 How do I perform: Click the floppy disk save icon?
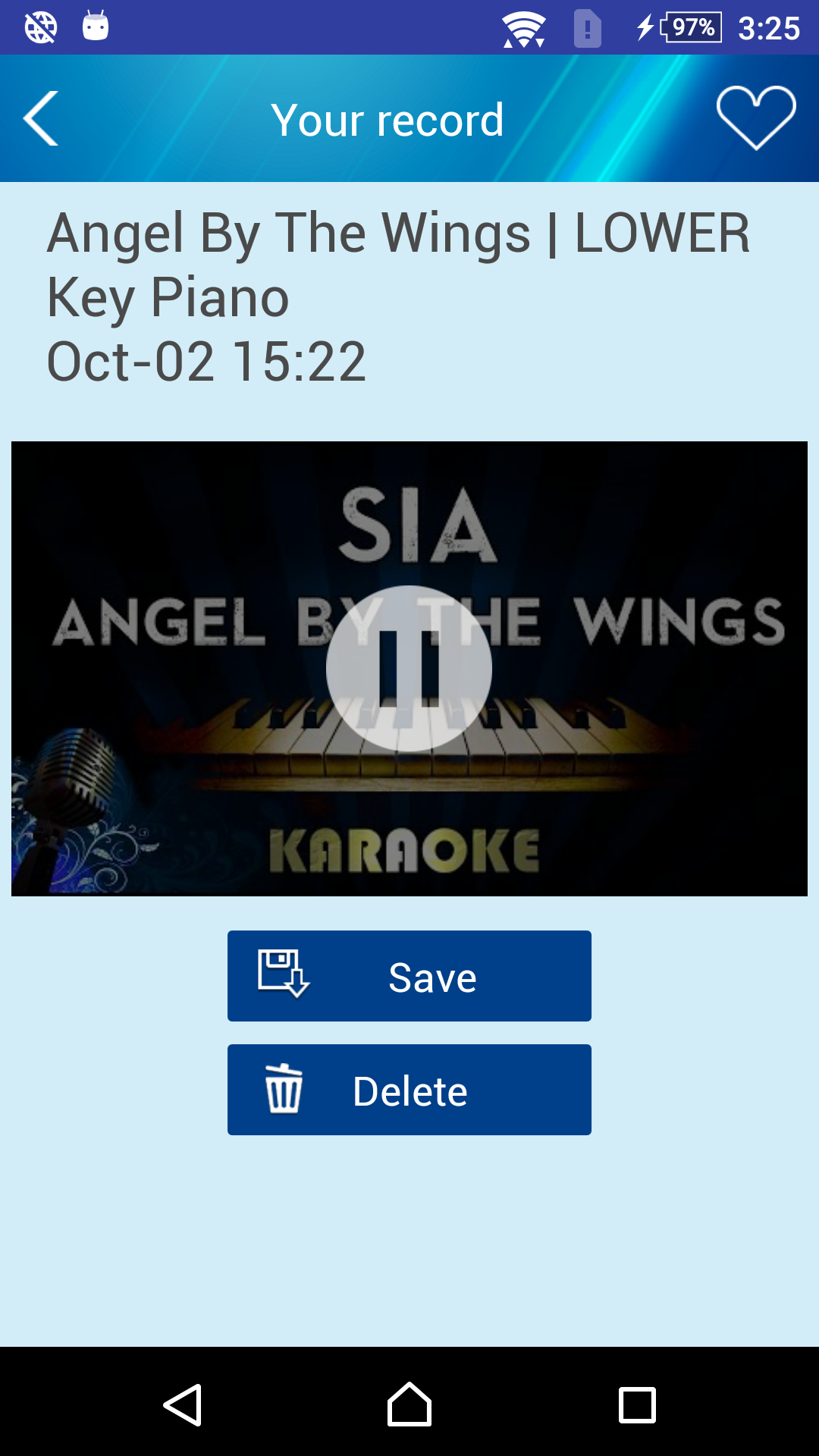[x=284, y=974]
